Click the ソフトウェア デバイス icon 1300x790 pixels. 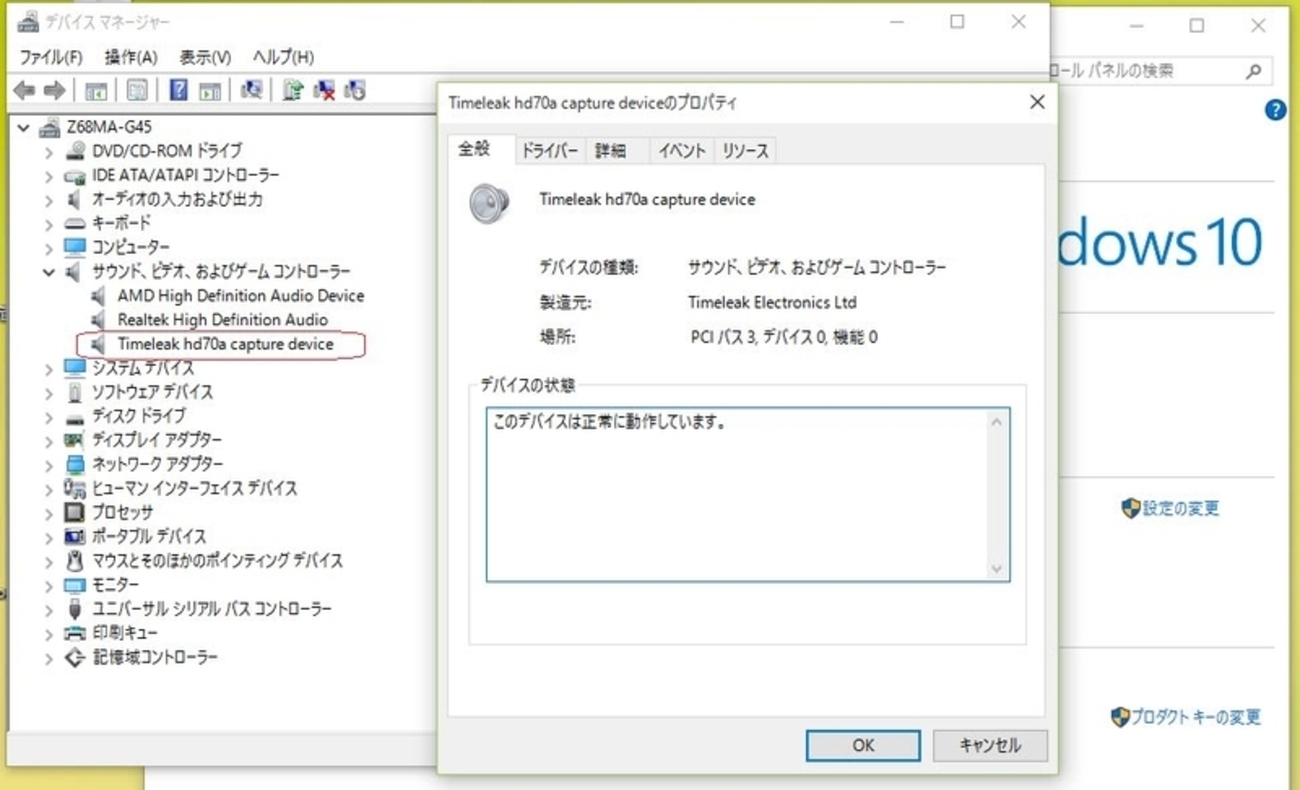[75, 392]
